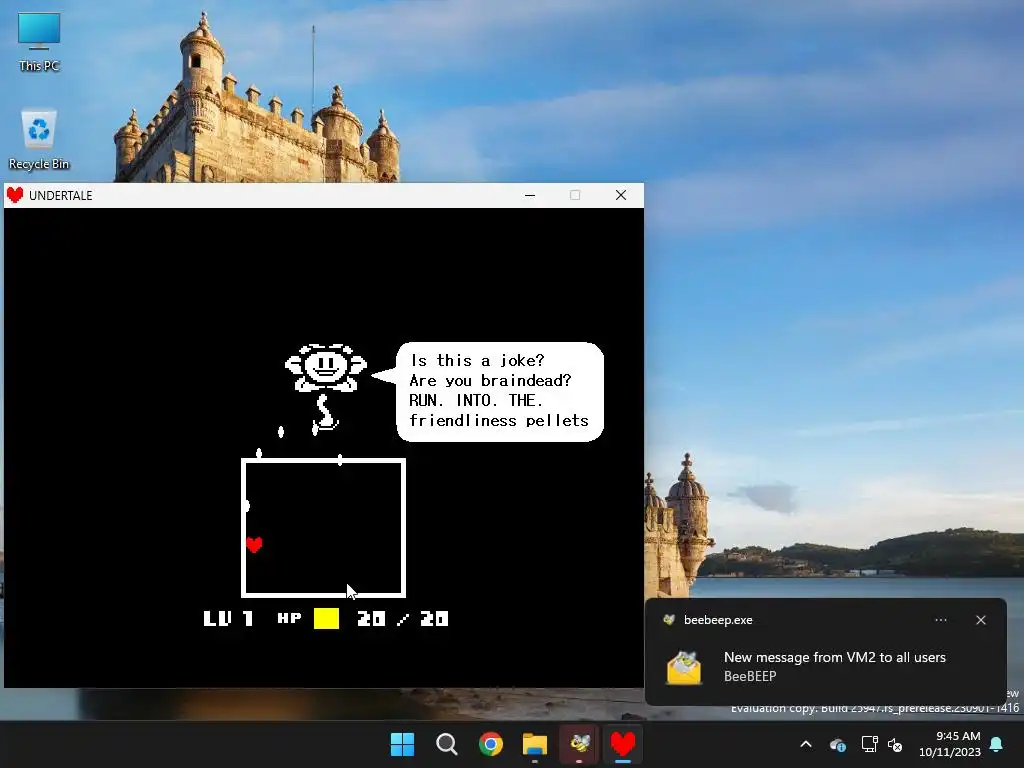Open taskbar Search
The width and height of the screenshot is (1024, 768).
coord(447,744)
